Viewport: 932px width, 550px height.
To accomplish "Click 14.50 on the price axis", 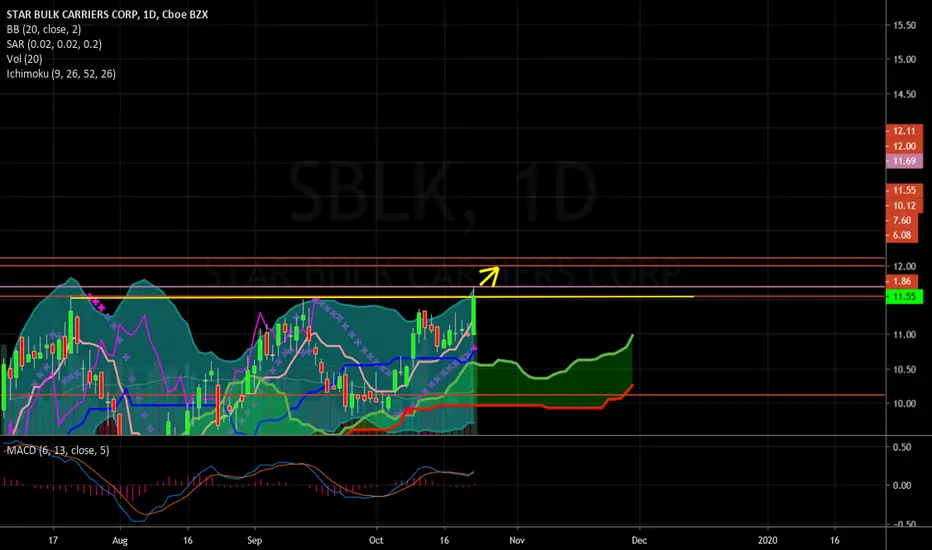I will [x=904, y=94].
